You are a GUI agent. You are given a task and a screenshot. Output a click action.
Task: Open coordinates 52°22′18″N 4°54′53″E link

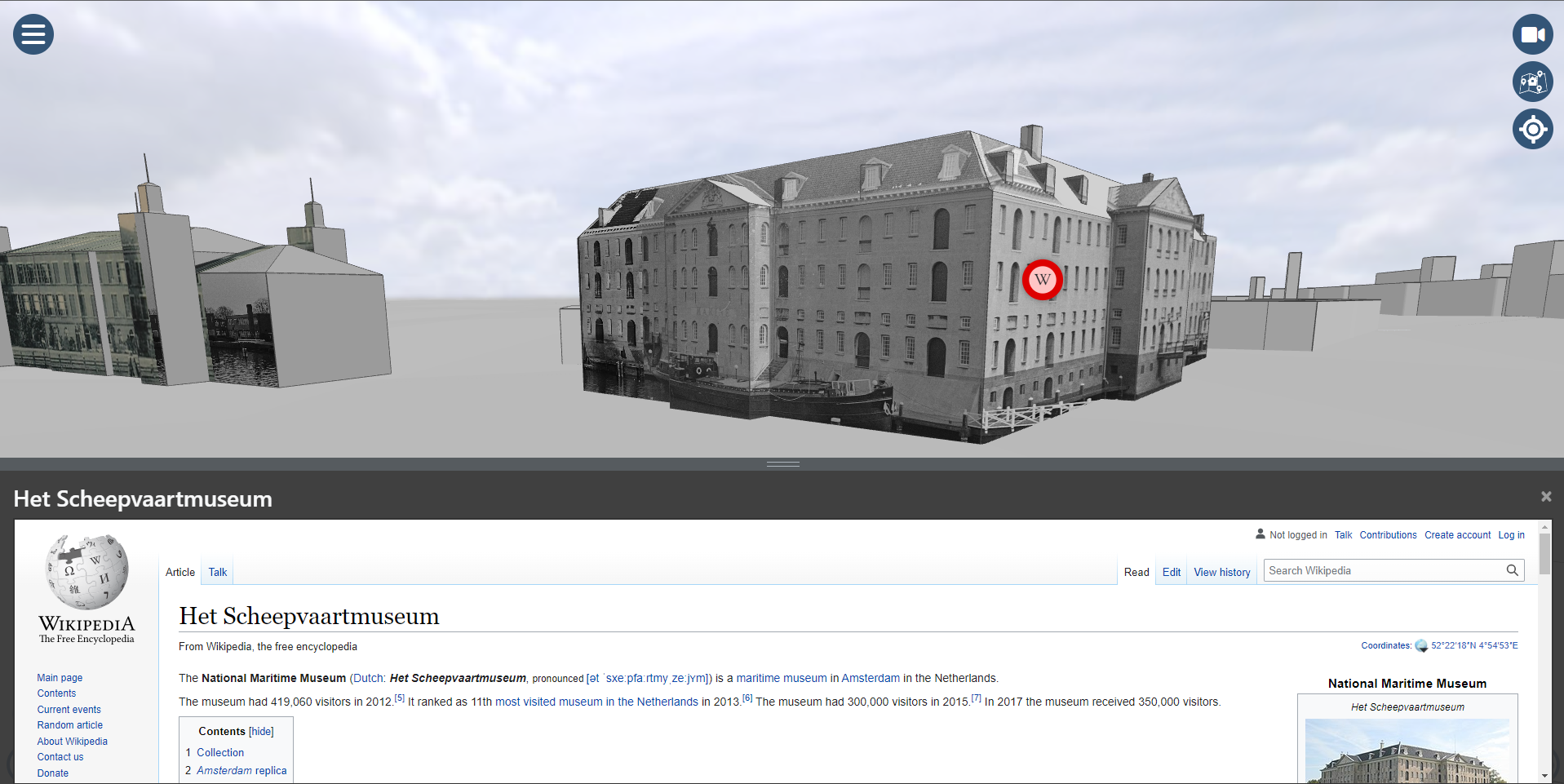1474,646
